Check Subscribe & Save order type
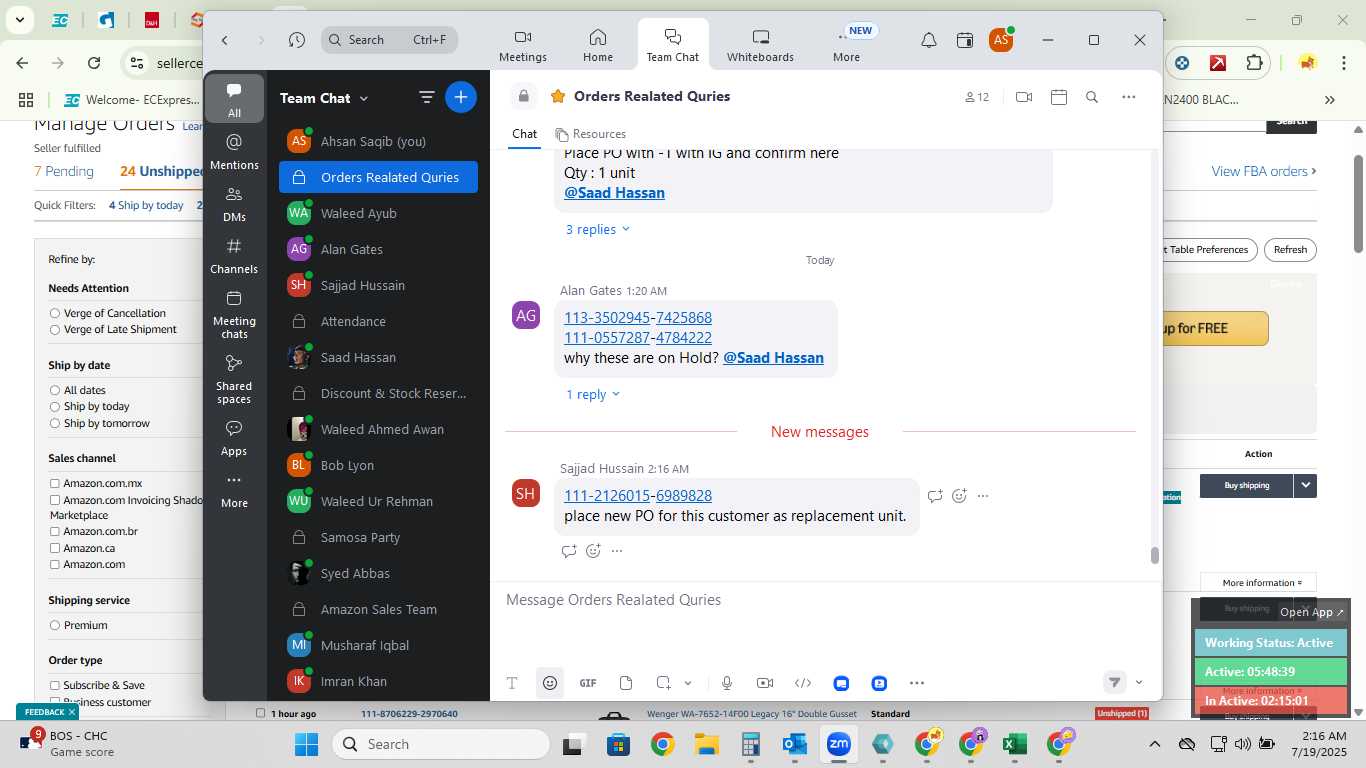 pos(55,685)
